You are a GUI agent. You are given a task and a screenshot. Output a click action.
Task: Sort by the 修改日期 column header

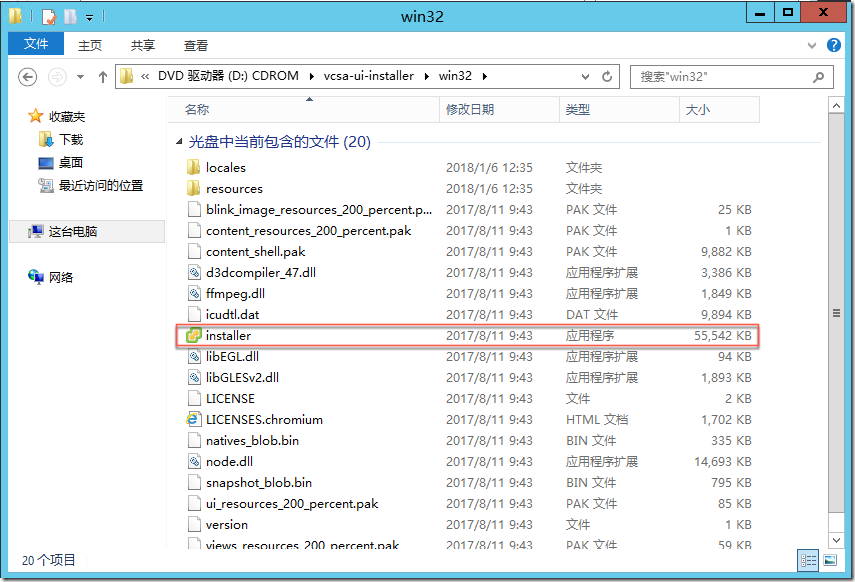pos(499,110)
